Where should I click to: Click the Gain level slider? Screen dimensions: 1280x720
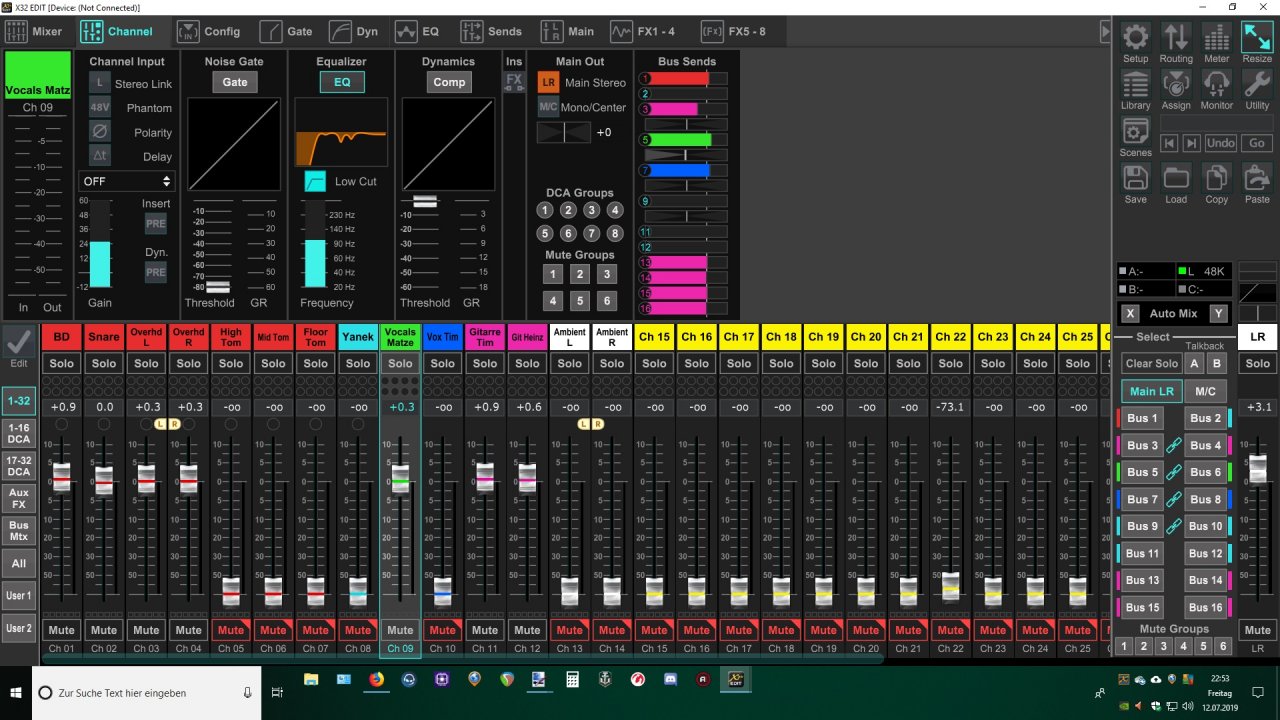coord(99,243)
